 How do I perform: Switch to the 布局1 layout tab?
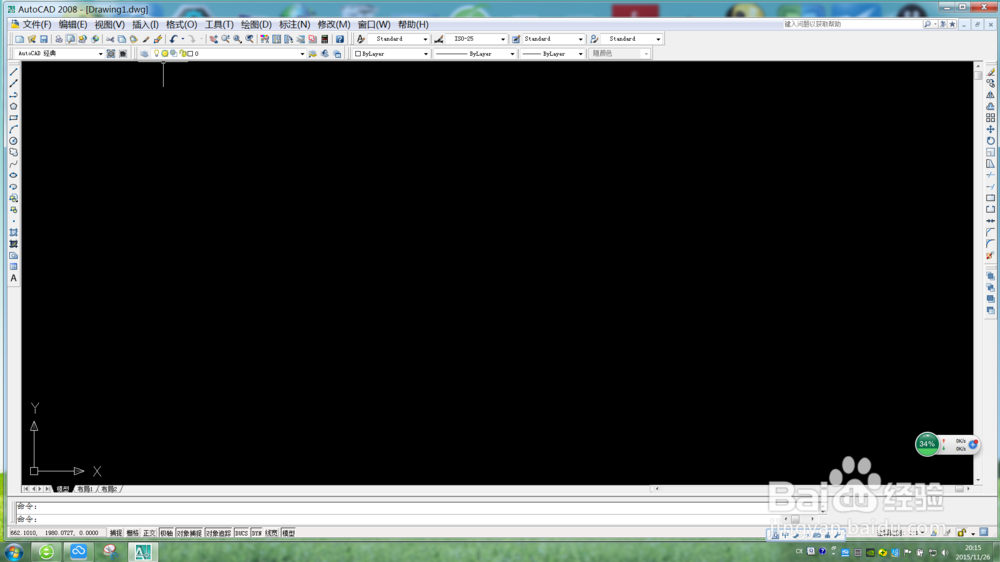click(85, 489)
